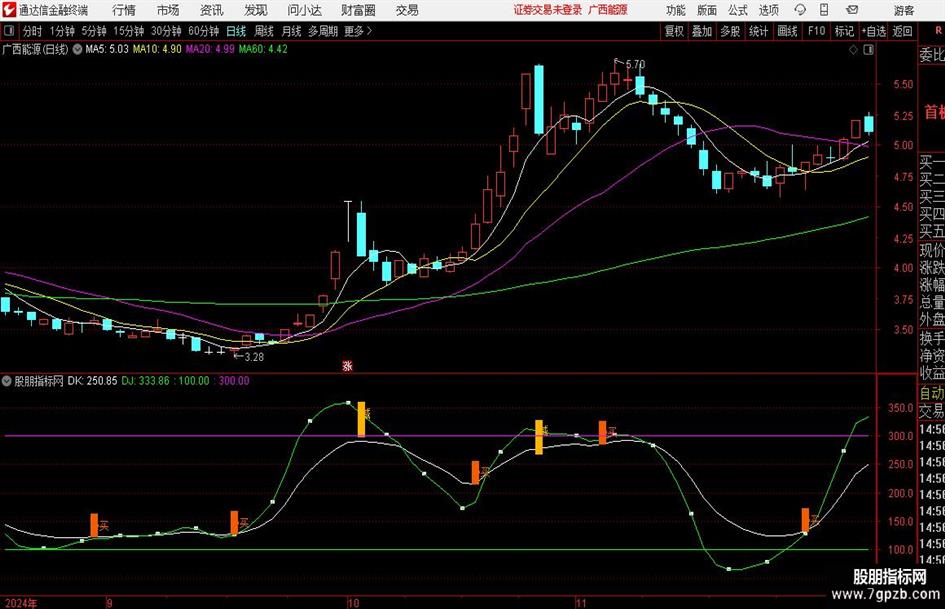Switch to 月线 monthly period
Image resolution: width=945 pixels, height=609 pixels.
point(292,31)
